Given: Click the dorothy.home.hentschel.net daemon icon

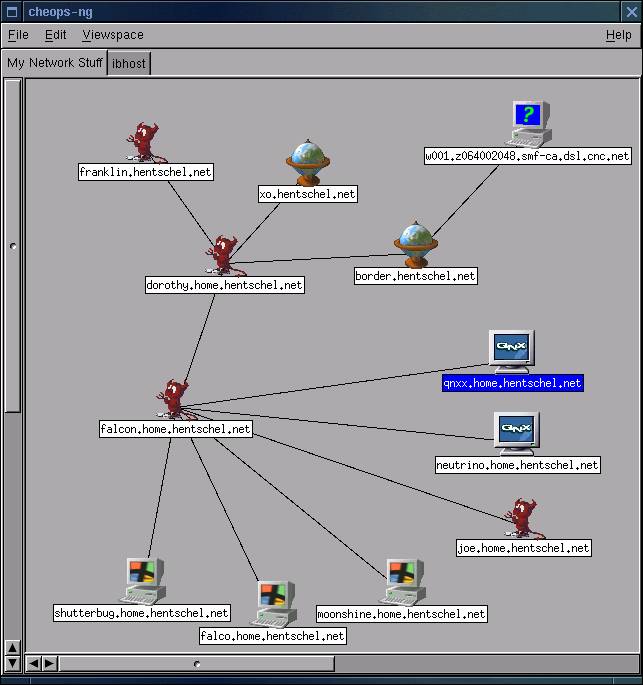Looking at the screenshot, I should 225,255.
